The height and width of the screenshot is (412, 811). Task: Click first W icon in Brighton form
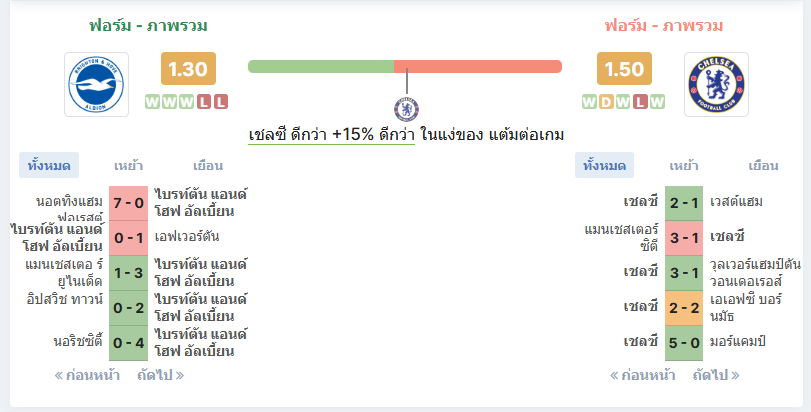pyautogui.click(x=153, y=102)
